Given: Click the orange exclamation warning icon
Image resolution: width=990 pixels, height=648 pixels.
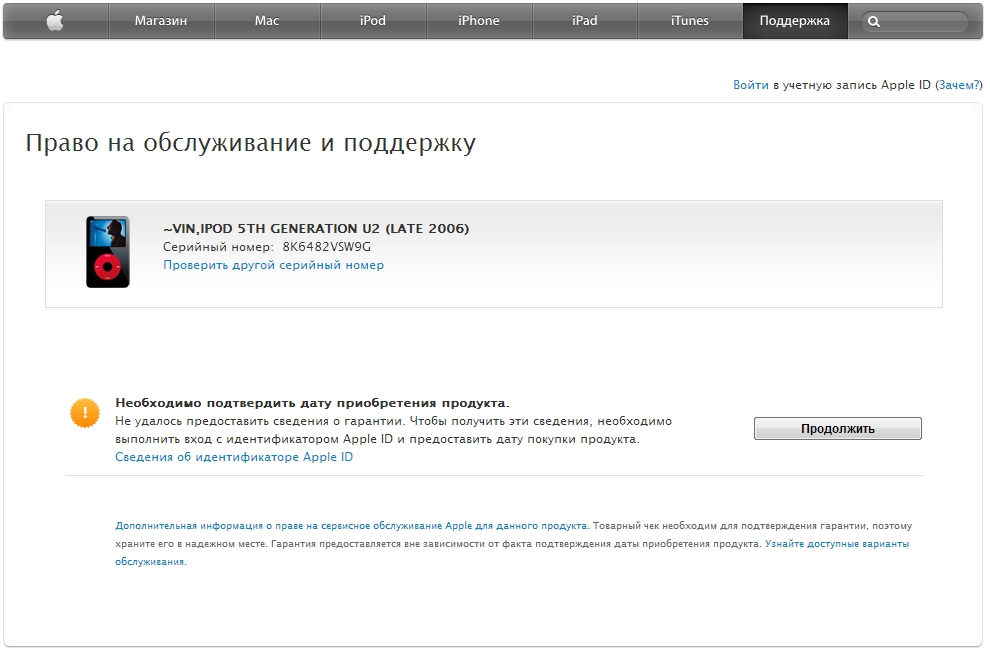Looking at the screenshot, I should pyautogui.click(x=85, y=413).
